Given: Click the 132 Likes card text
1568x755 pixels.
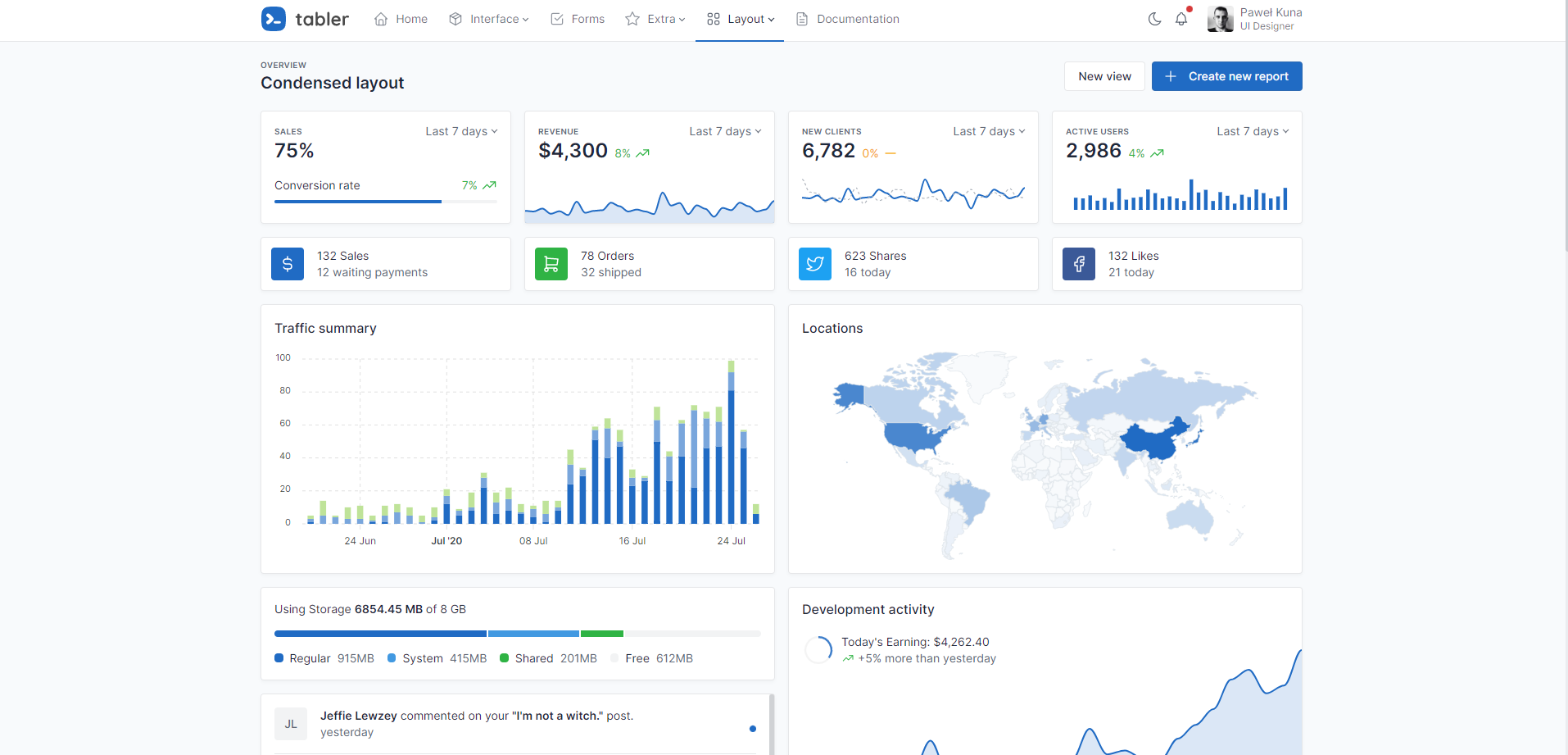Looking at the screenshot, I should coord(1133,256).
